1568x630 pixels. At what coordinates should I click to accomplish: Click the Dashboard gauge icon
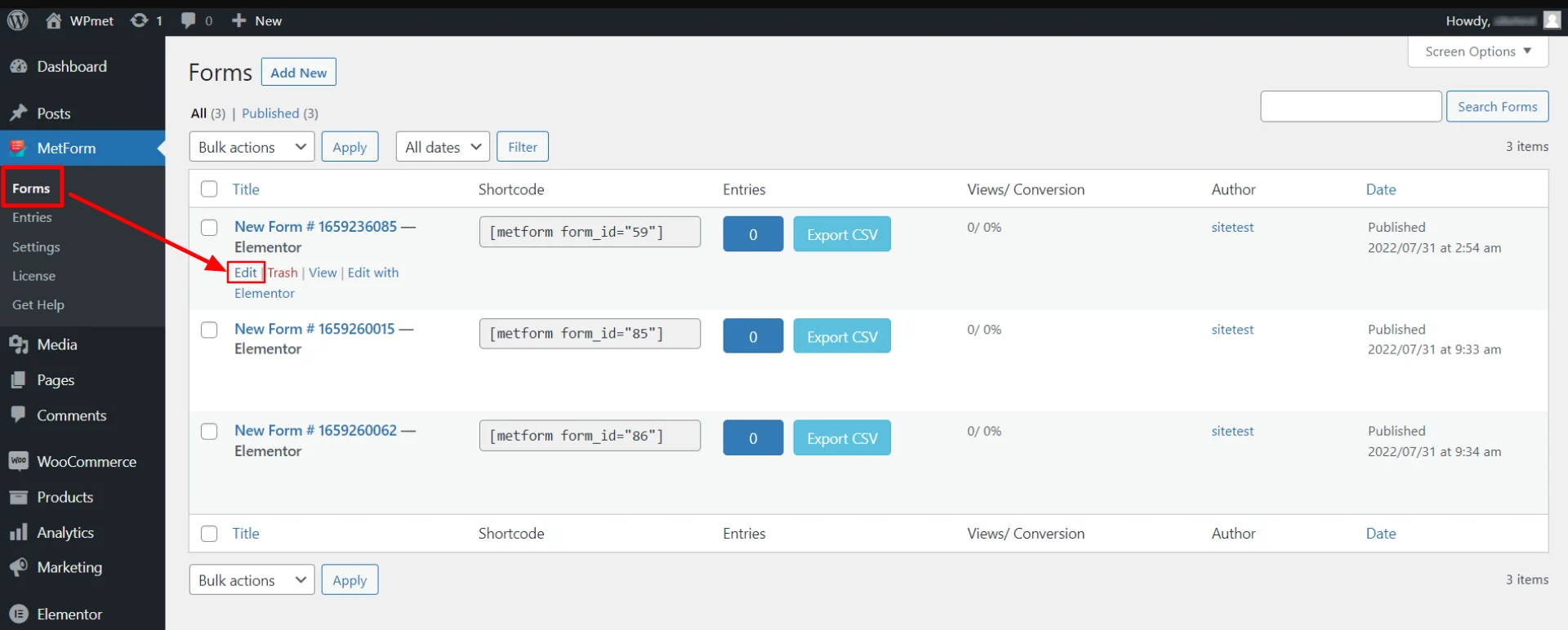point(18,67)
